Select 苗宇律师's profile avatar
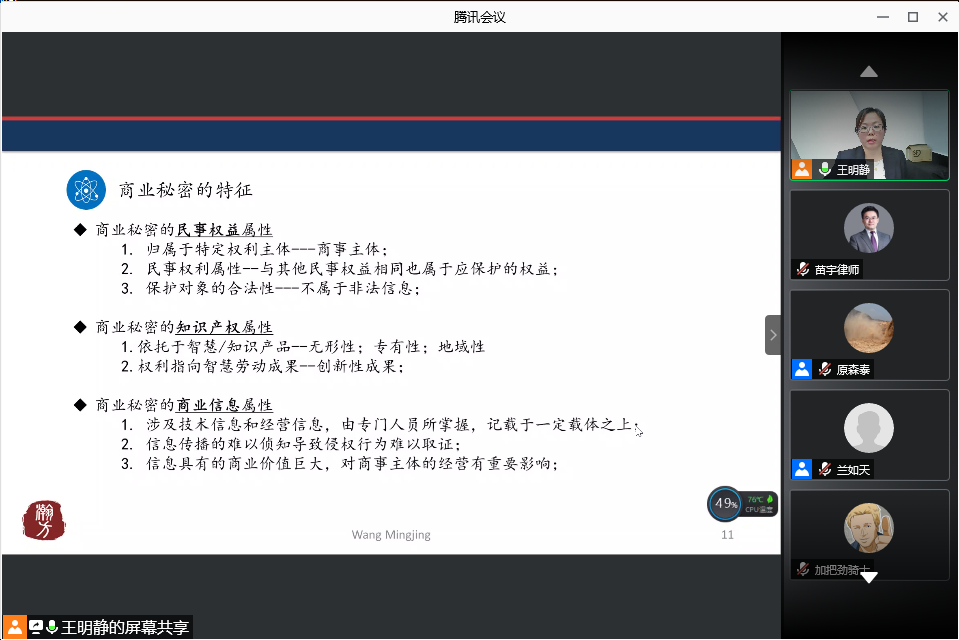 pos(868,228)
